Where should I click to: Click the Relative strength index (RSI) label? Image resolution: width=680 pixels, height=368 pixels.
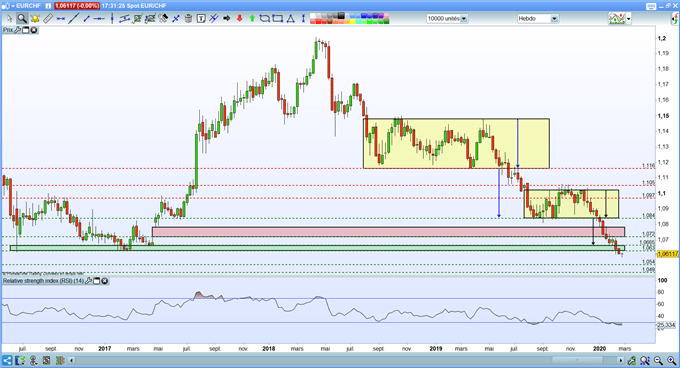[x=43, y=281]
